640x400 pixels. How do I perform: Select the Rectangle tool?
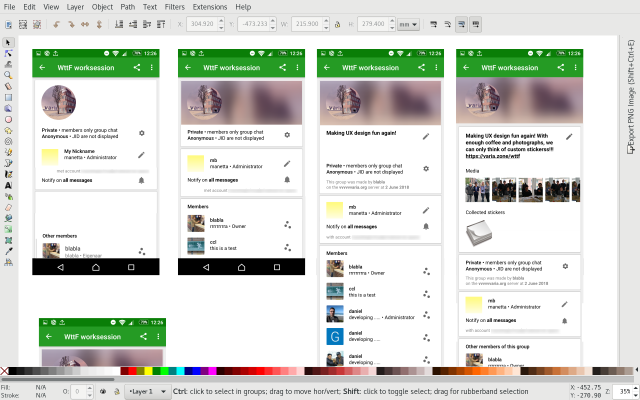[8, 97]
